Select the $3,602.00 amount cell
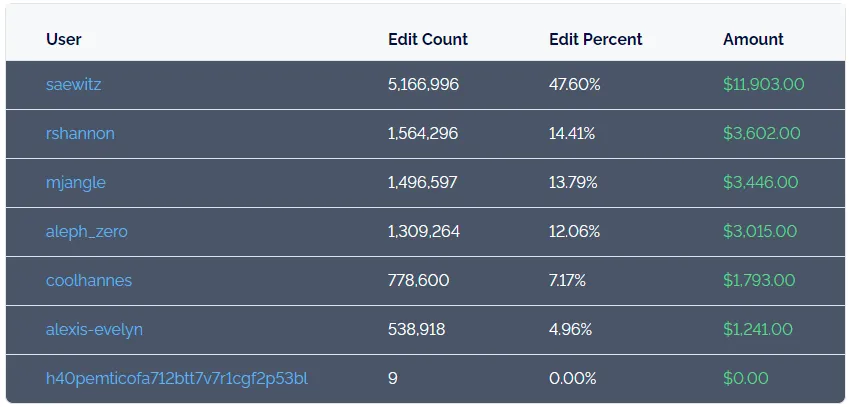849x407 pixels. (761, 134)
